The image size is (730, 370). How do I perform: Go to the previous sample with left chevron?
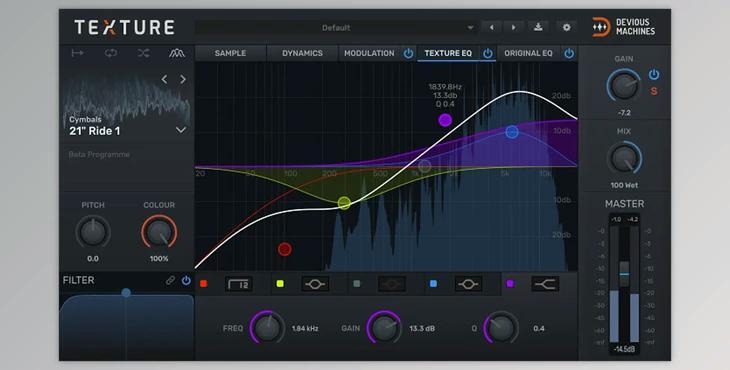tap(164, 80)
